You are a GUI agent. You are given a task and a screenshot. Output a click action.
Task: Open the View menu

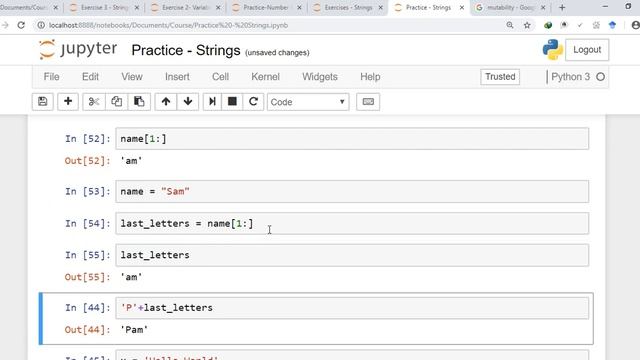(x=132, y=77)
